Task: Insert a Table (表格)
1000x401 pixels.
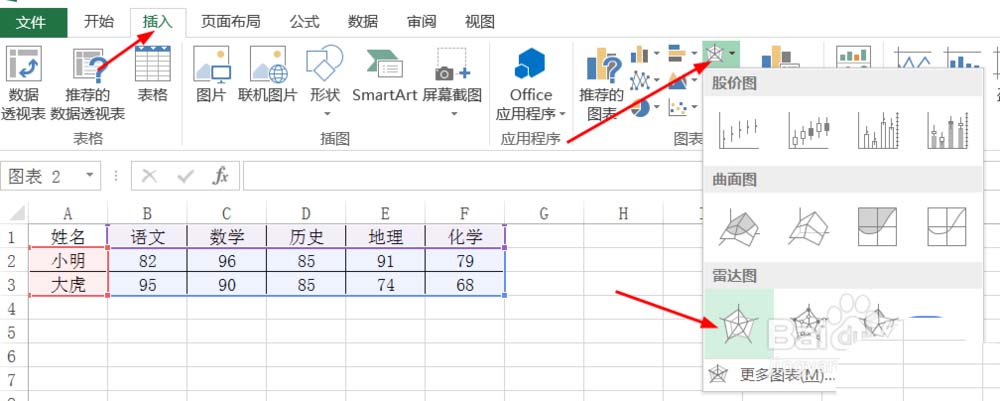Action: pos(153,75)
